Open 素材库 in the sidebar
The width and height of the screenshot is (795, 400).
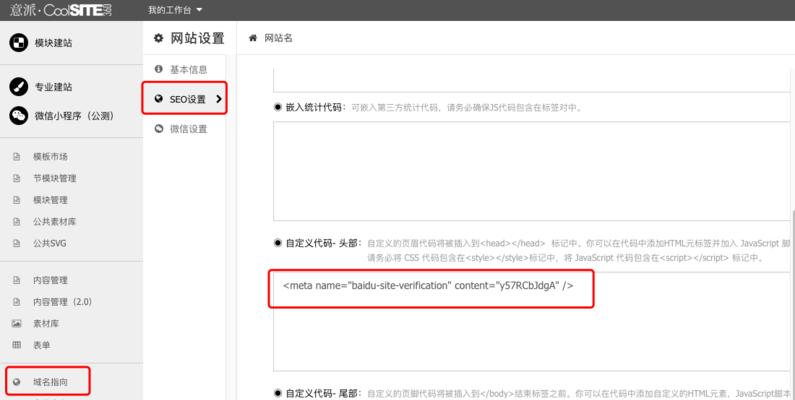[x=46, y=323]
